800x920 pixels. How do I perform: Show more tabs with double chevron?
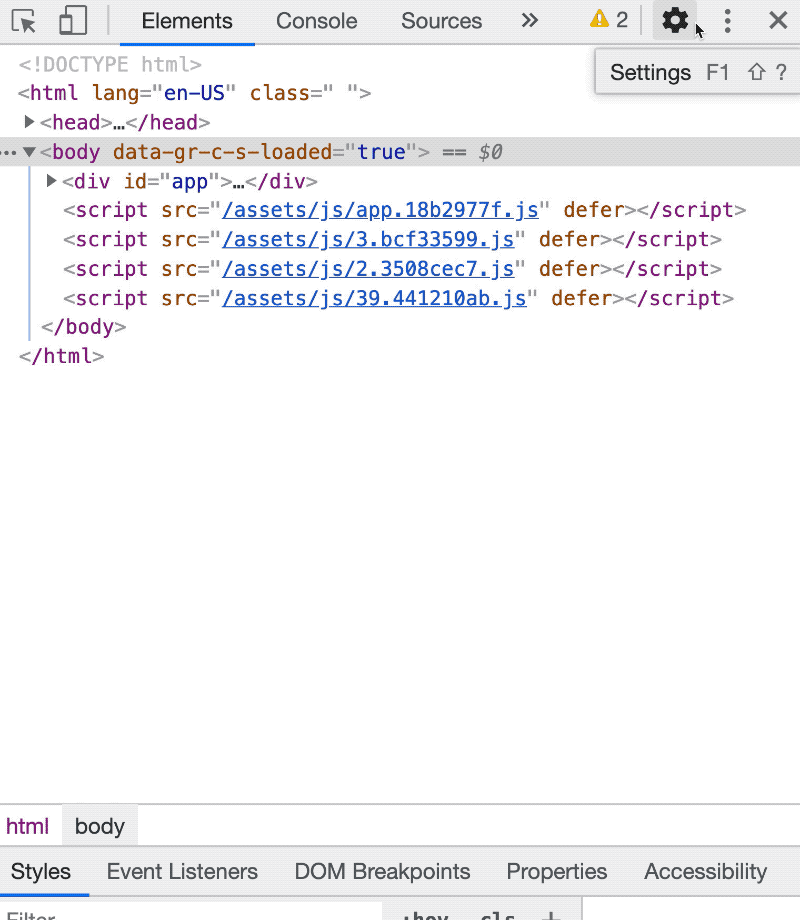530,21
